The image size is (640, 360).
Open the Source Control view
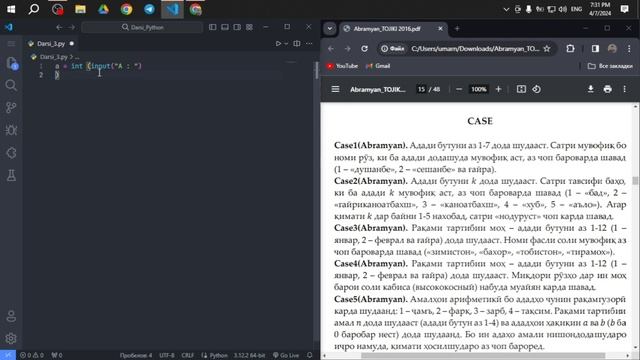click(11, 107)
